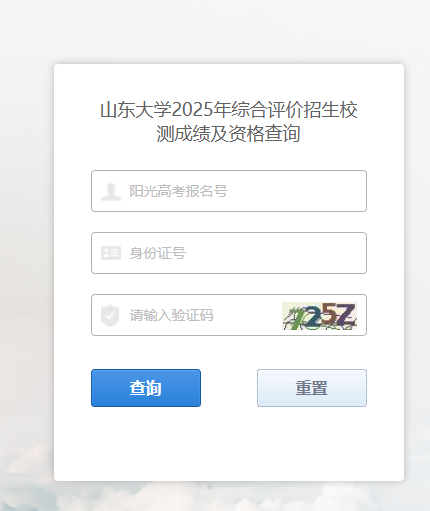Focus the 阳光高考报名号 input field
Viewport: 430px width, 511px height.
coord(229,191)
